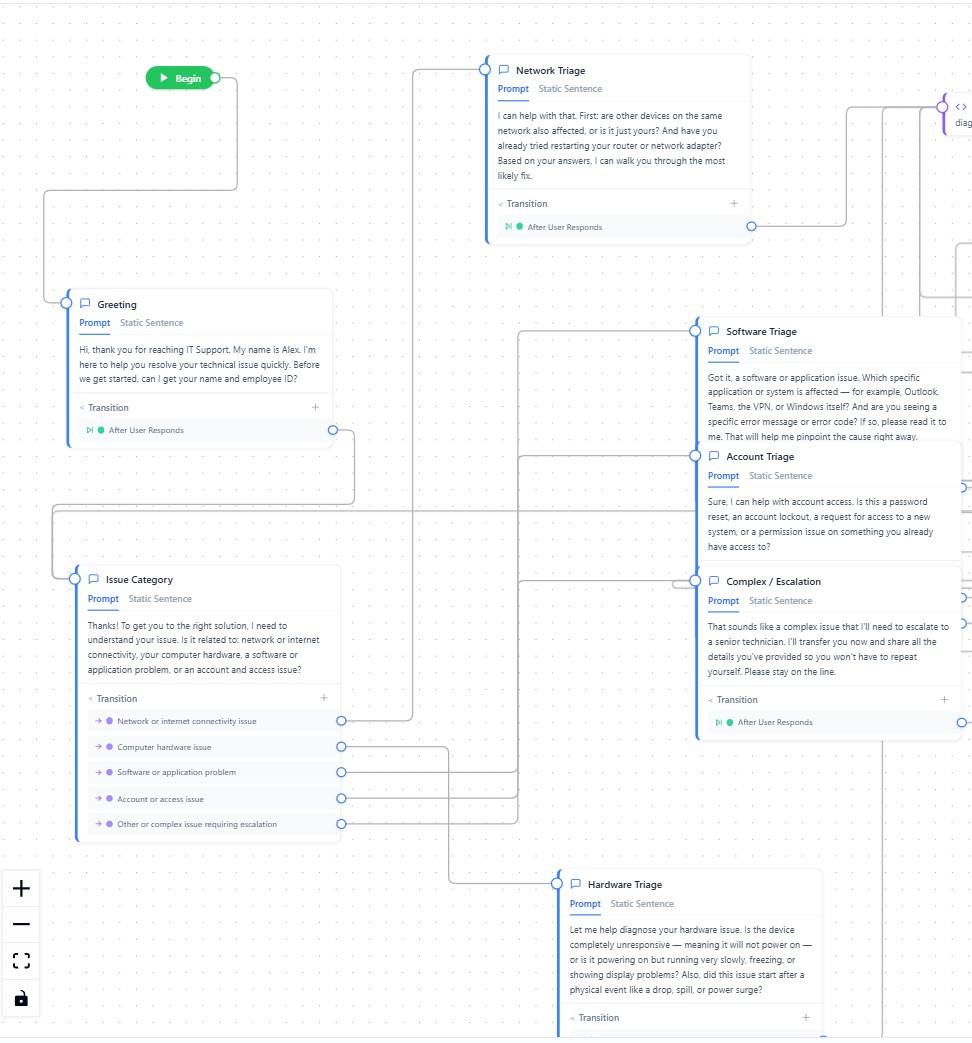This screenshot has width=972, height=1043.
Task: Select 'Computer hardware issue' transition
Action: pyautogui.click(x=164, y=747)
